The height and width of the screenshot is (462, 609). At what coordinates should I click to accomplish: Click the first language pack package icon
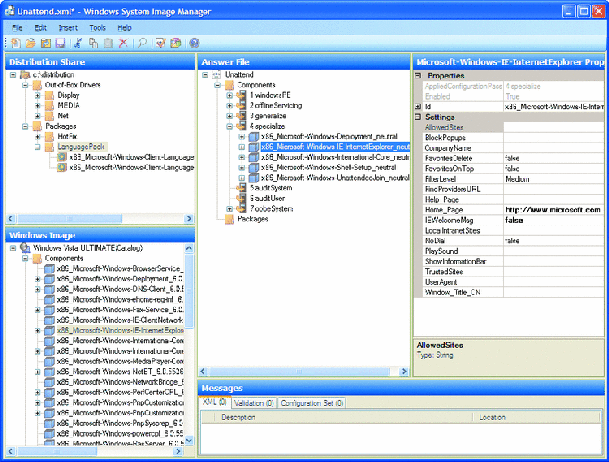coord(62,157)
